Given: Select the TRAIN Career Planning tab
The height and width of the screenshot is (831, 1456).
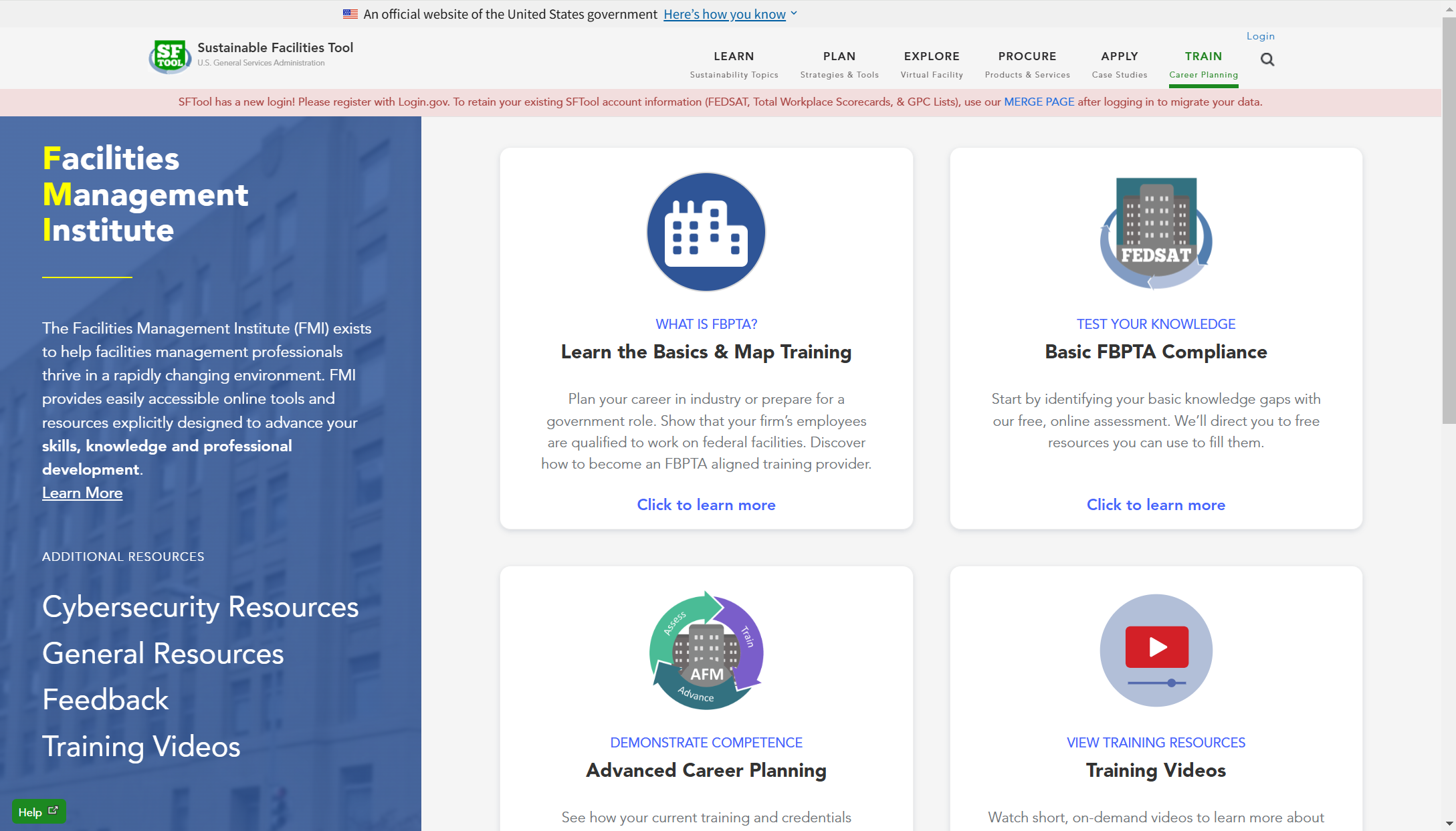Looking at the screenshot, I should pyautogui.click(x=1203, y=64).
